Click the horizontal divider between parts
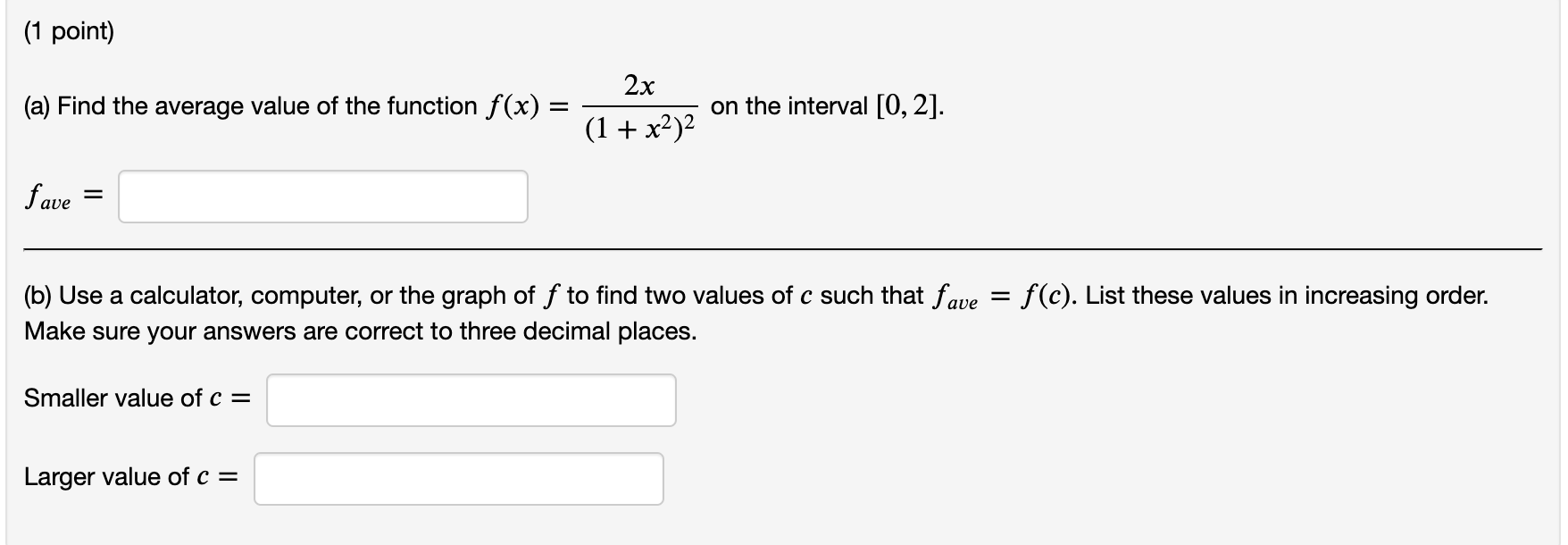Viewport: 1568px width, 545px height. pyautogui.click(x=784, y=248)
